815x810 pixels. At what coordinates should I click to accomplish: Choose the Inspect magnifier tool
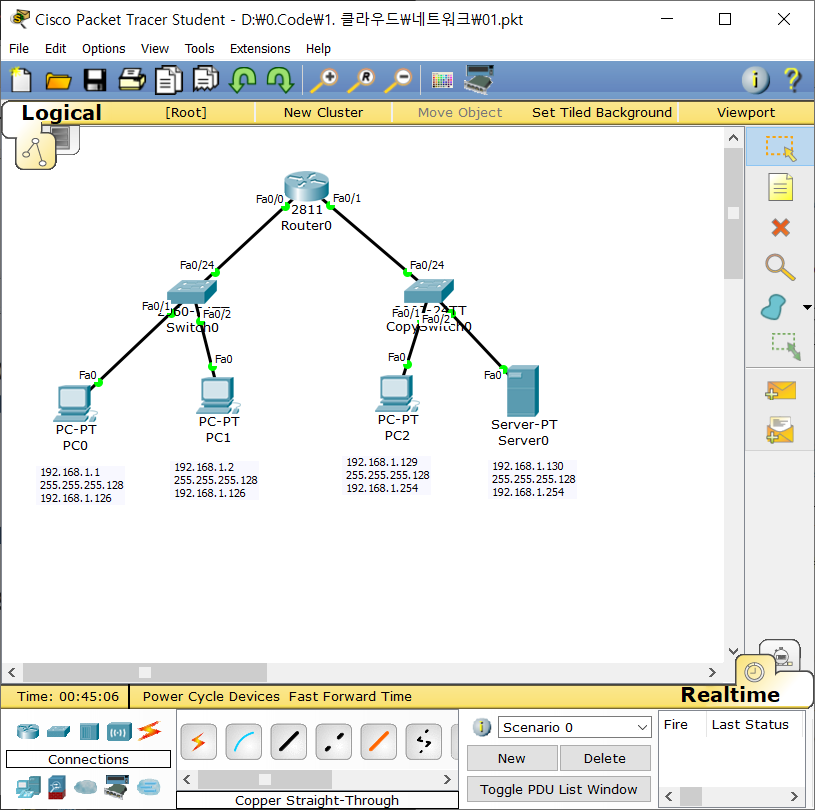(780, 267)
